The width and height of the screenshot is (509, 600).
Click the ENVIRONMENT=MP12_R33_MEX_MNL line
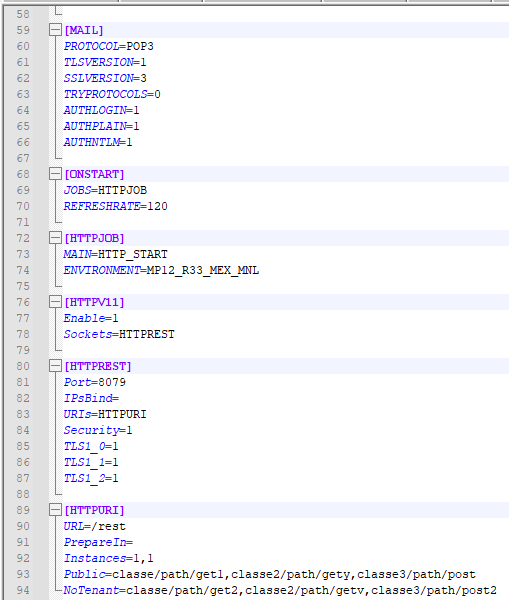[161, 270]
